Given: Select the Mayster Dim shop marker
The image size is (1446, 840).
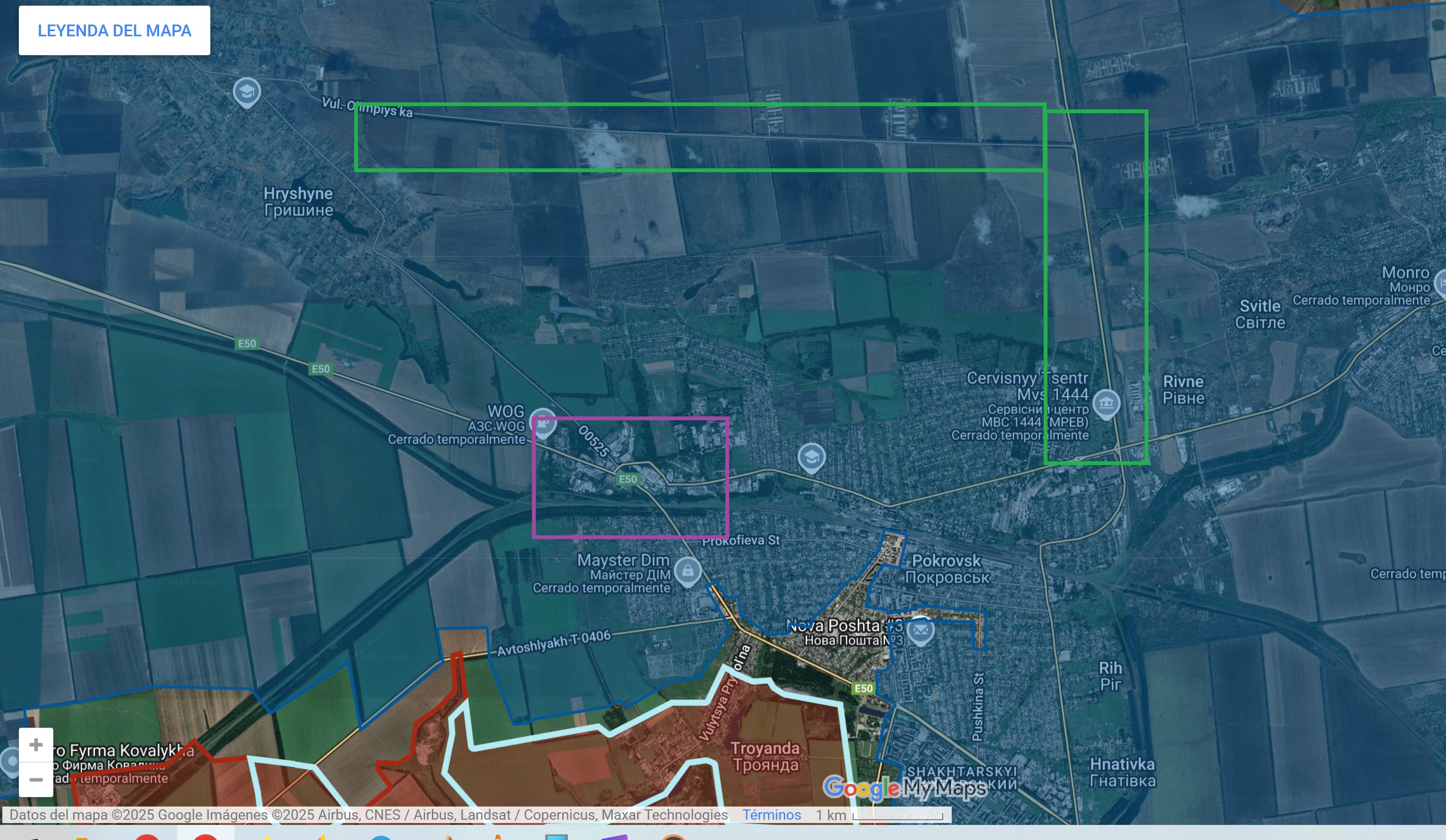Looking at the screenshot, I should click(x=688, y=570).
